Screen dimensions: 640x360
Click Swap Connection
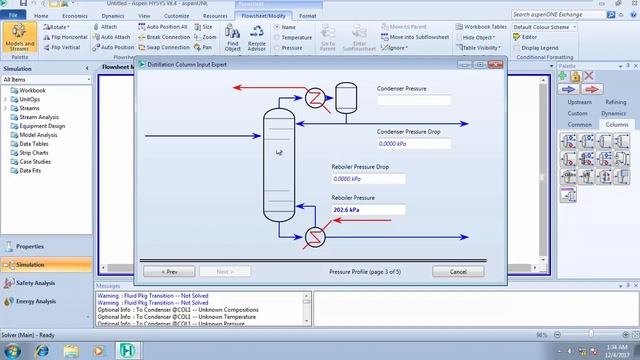[164, 47]
